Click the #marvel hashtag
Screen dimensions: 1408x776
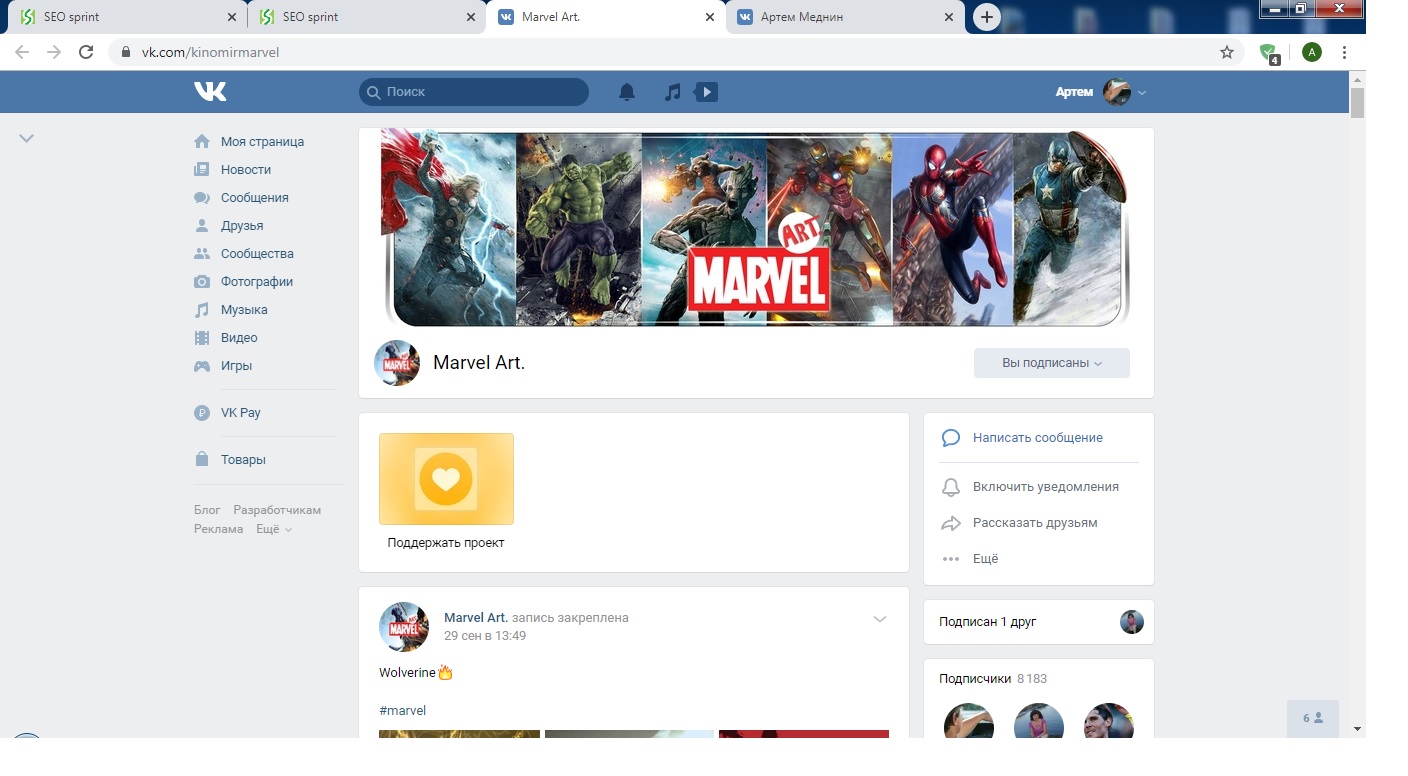click(403, 711)
